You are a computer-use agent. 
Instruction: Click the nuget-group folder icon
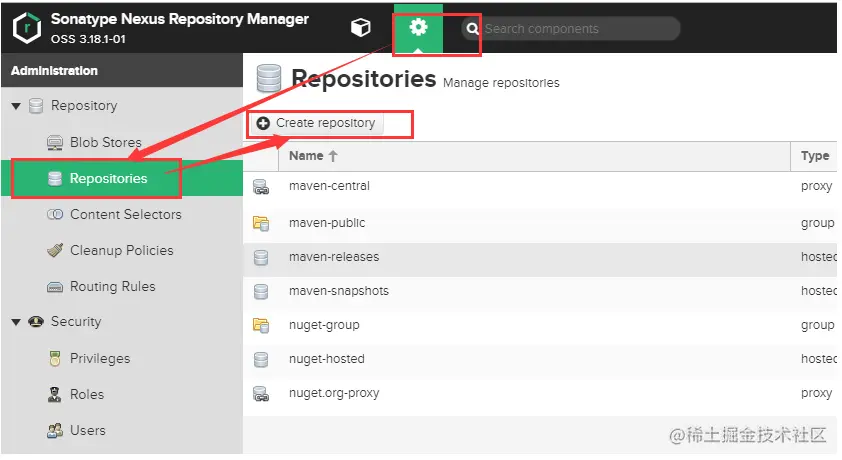tap(261, 325)
